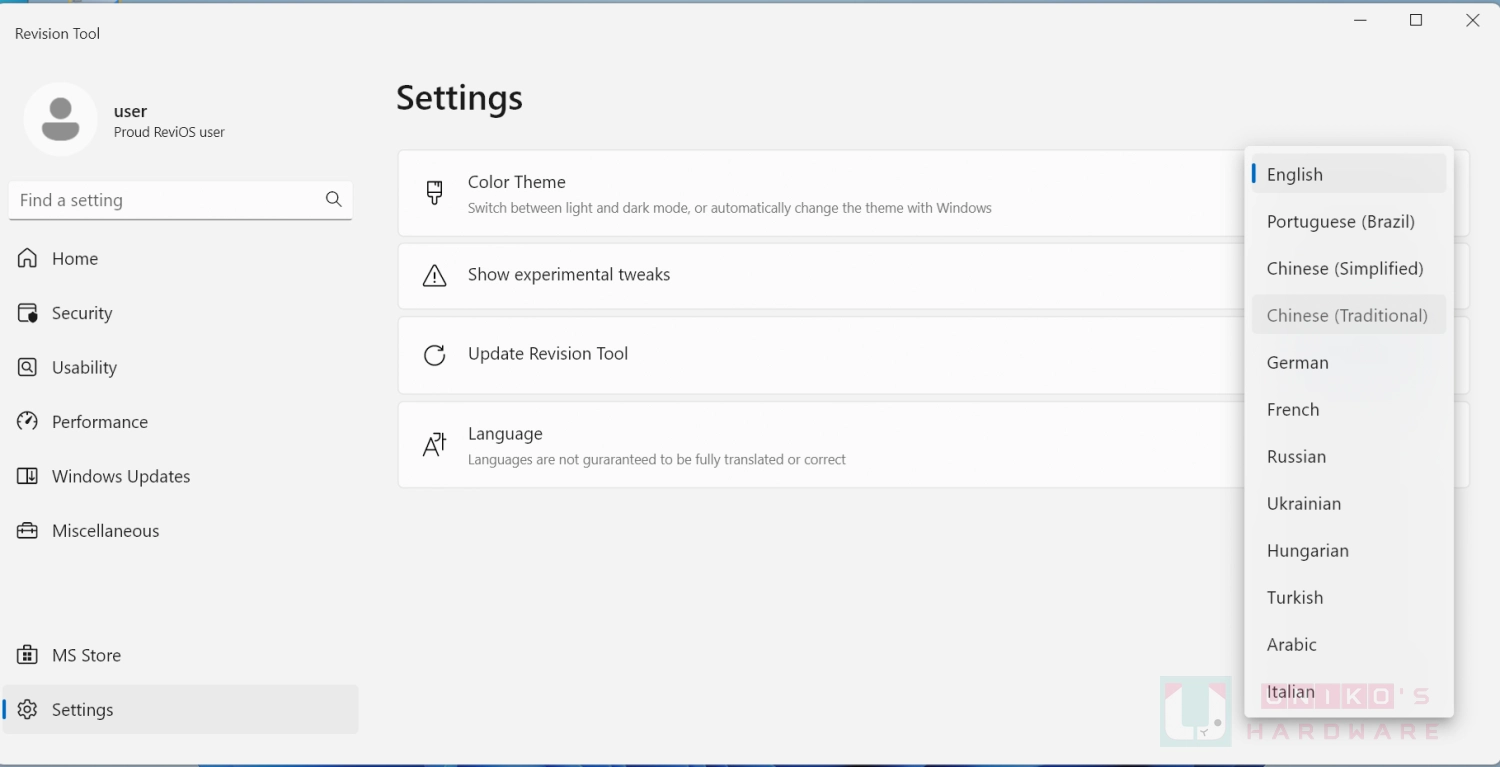This screenshot has height=767, width=1500.
Task: Click the search magnifier icon
Action: click(333, 200)
